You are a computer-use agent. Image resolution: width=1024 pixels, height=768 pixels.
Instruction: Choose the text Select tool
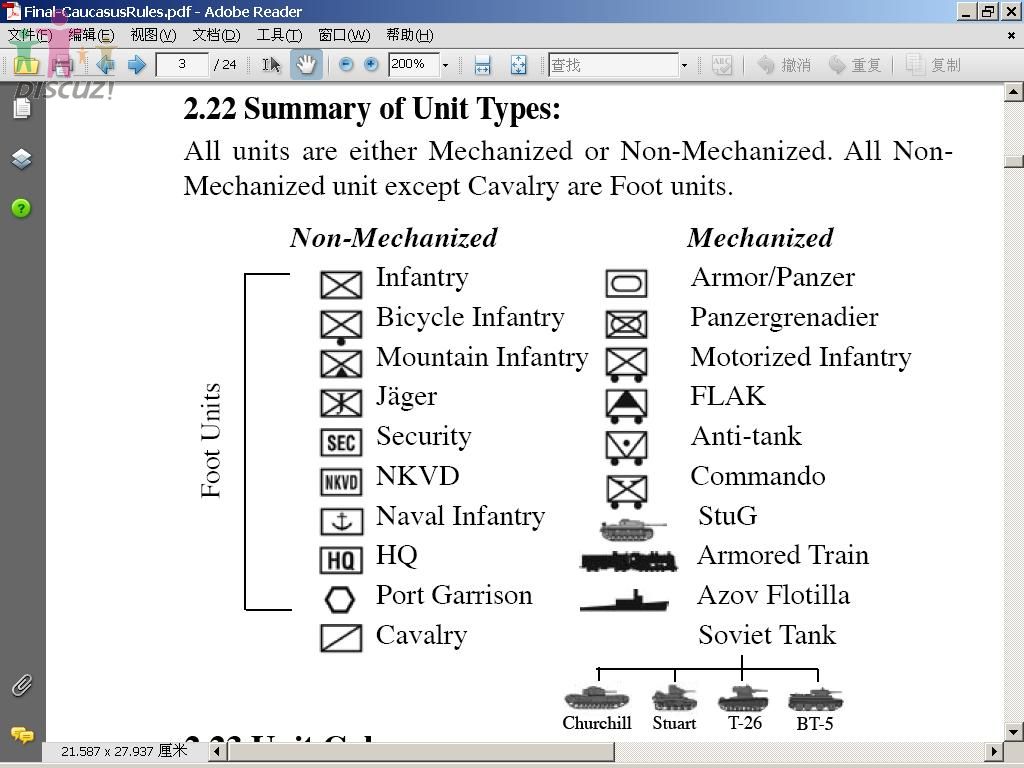(x=271, y=64)
